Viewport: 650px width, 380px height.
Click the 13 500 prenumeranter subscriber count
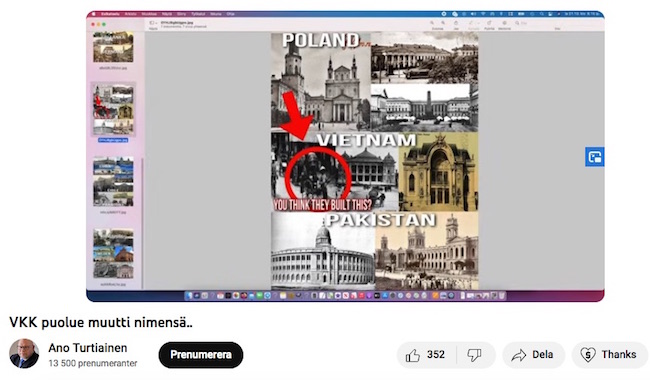click(x=93, y=363)
